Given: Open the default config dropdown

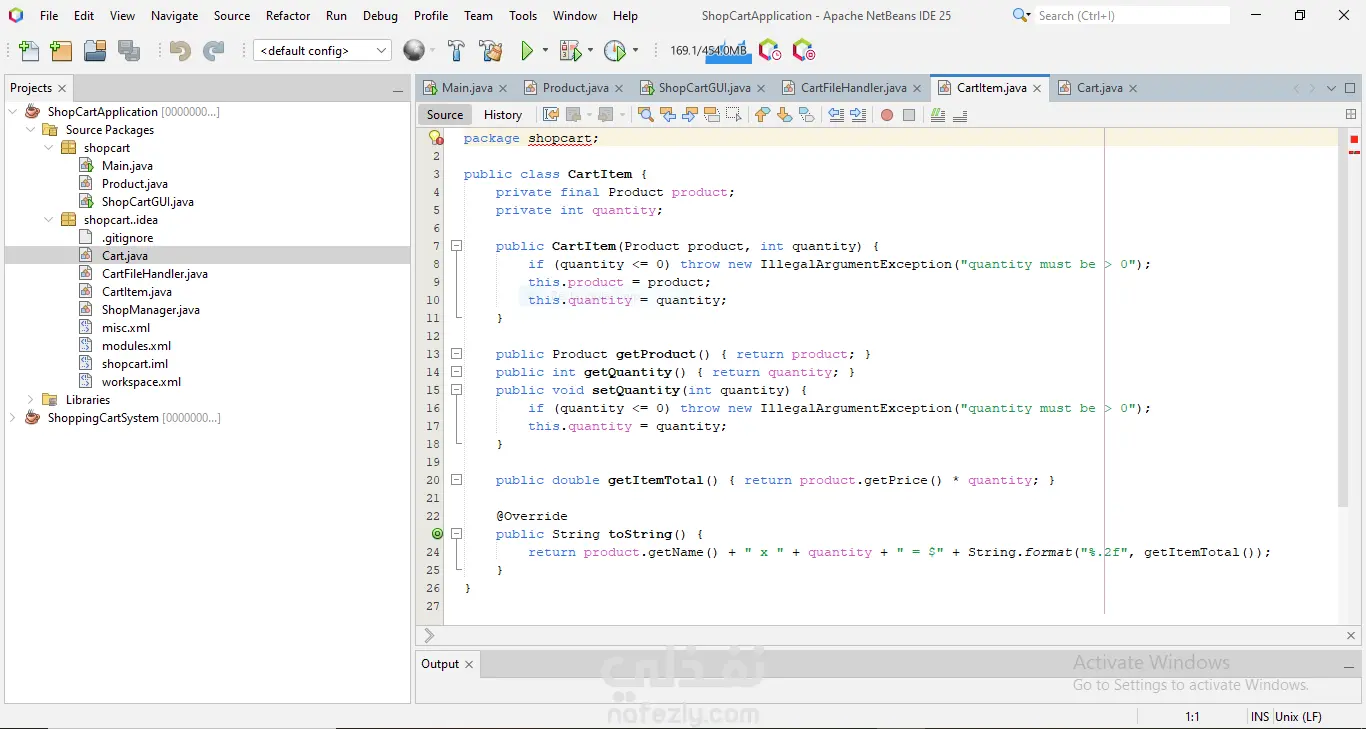Looking at the screenshot, I should tap(322, 51).
